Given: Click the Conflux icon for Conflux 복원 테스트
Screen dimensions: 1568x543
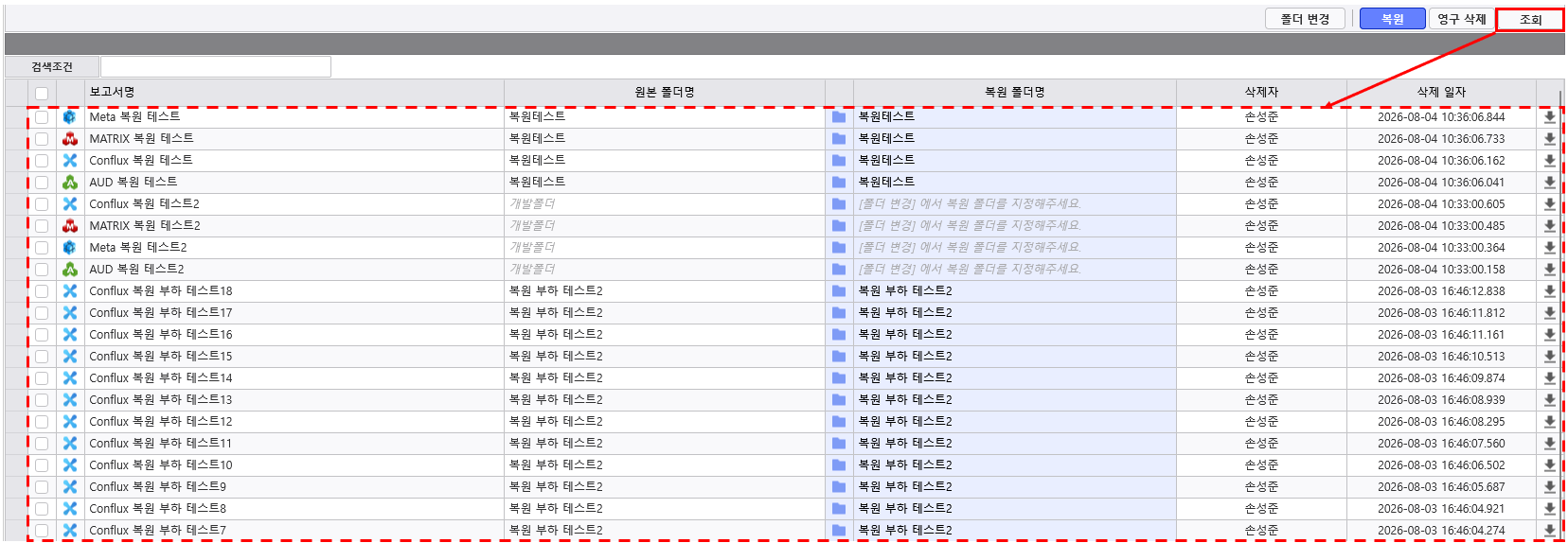Looking at the screenshot, I should click(x=70, y=161).
